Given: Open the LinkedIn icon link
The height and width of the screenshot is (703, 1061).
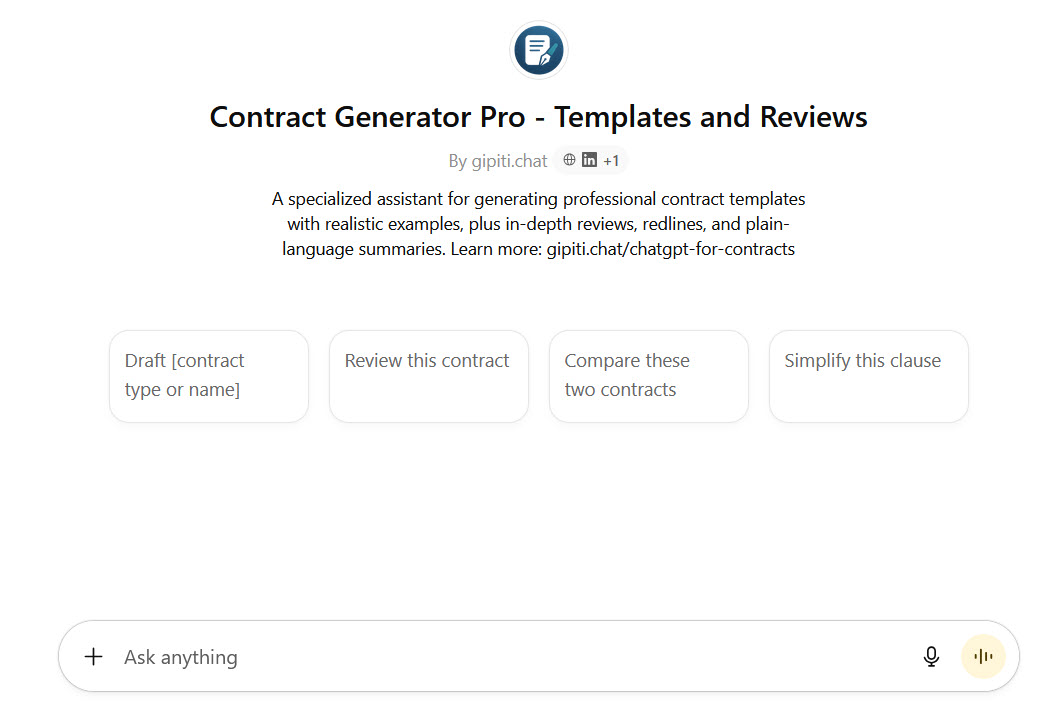Looking at the screenshot, I should 589,160.
